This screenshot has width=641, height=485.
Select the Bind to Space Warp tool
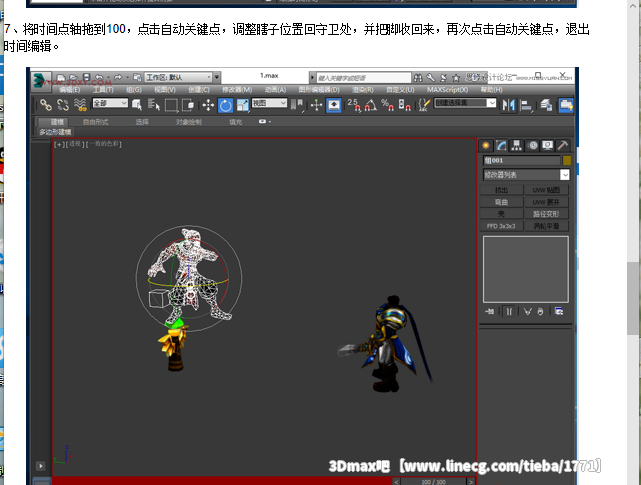pyautogui.click(x=81, y=105)
